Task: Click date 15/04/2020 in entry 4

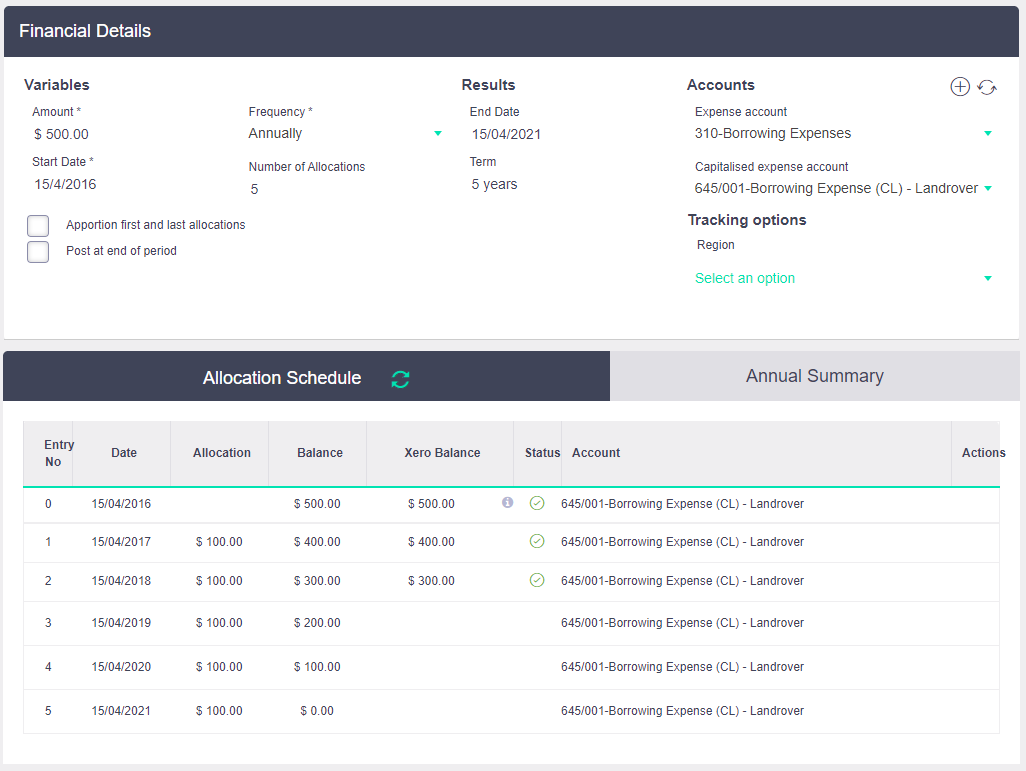Action: coord(121,667)
